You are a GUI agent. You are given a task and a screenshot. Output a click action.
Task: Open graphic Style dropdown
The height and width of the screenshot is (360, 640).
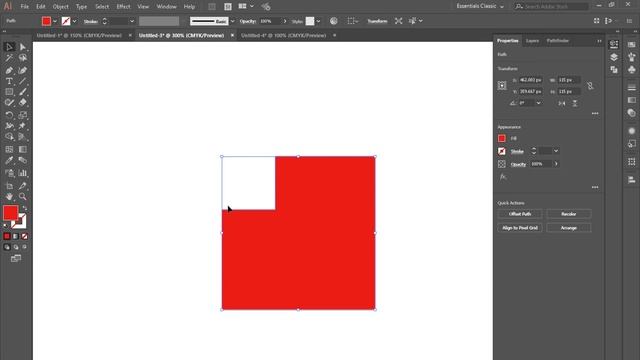tap(318, 21)
